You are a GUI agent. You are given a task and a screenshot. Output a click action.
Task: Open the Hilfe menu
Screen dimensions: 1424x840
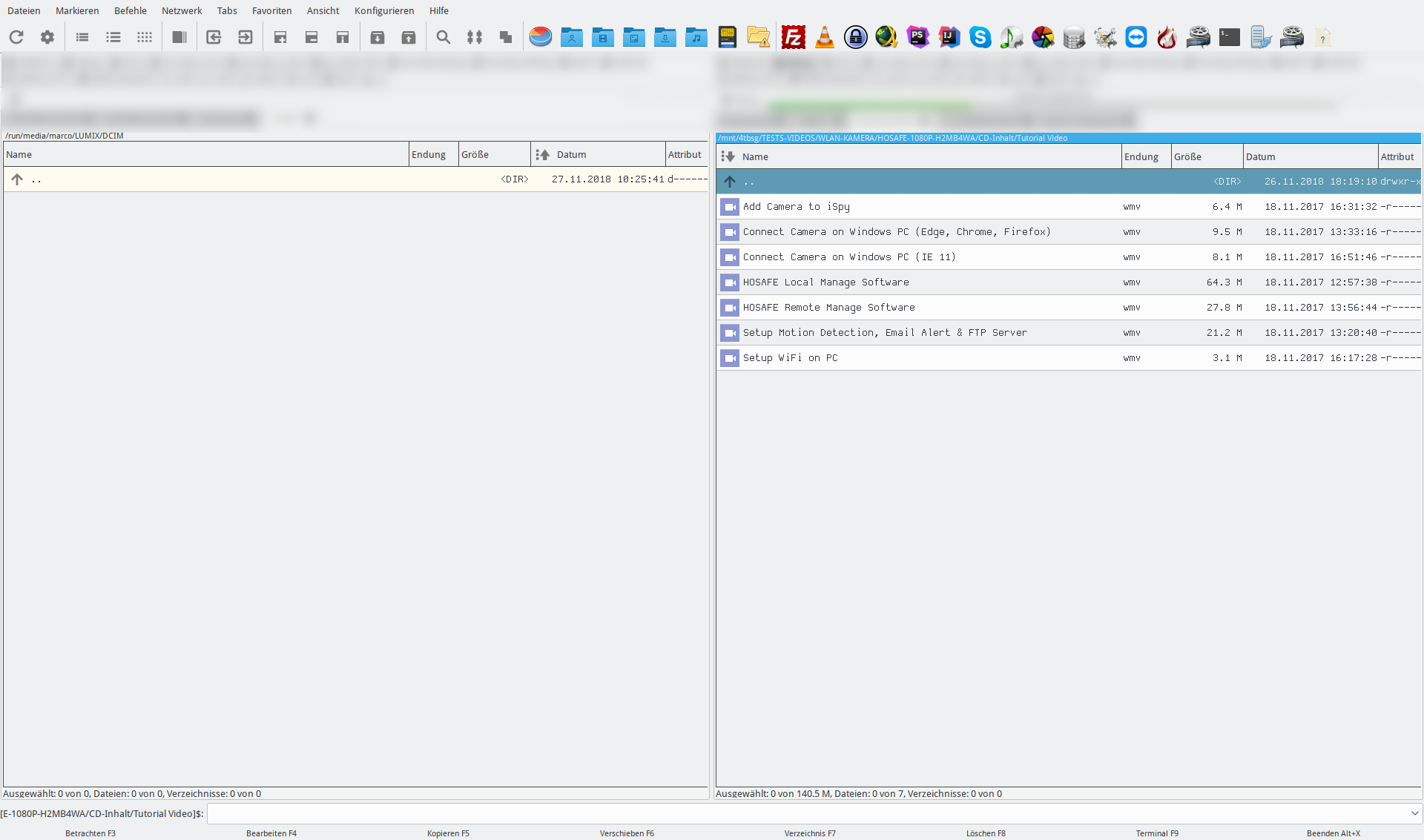(439, 10)
